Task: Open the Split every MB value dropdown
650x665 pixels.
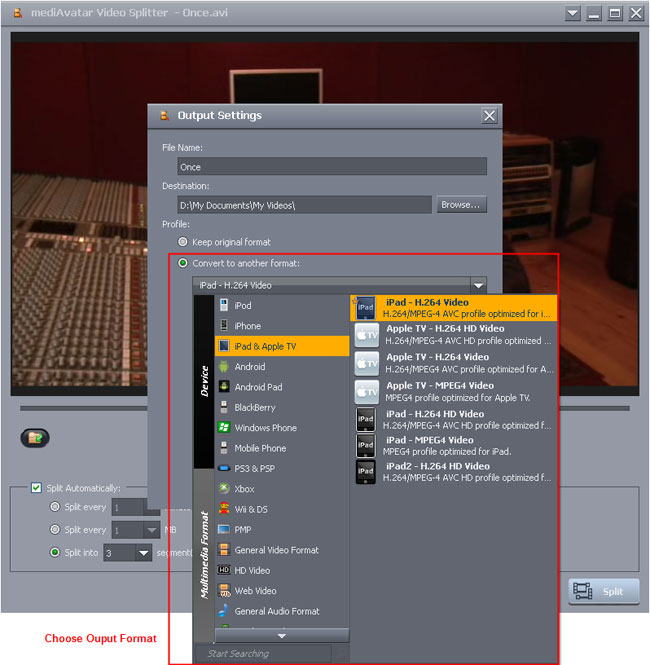Action: [151, 530]
